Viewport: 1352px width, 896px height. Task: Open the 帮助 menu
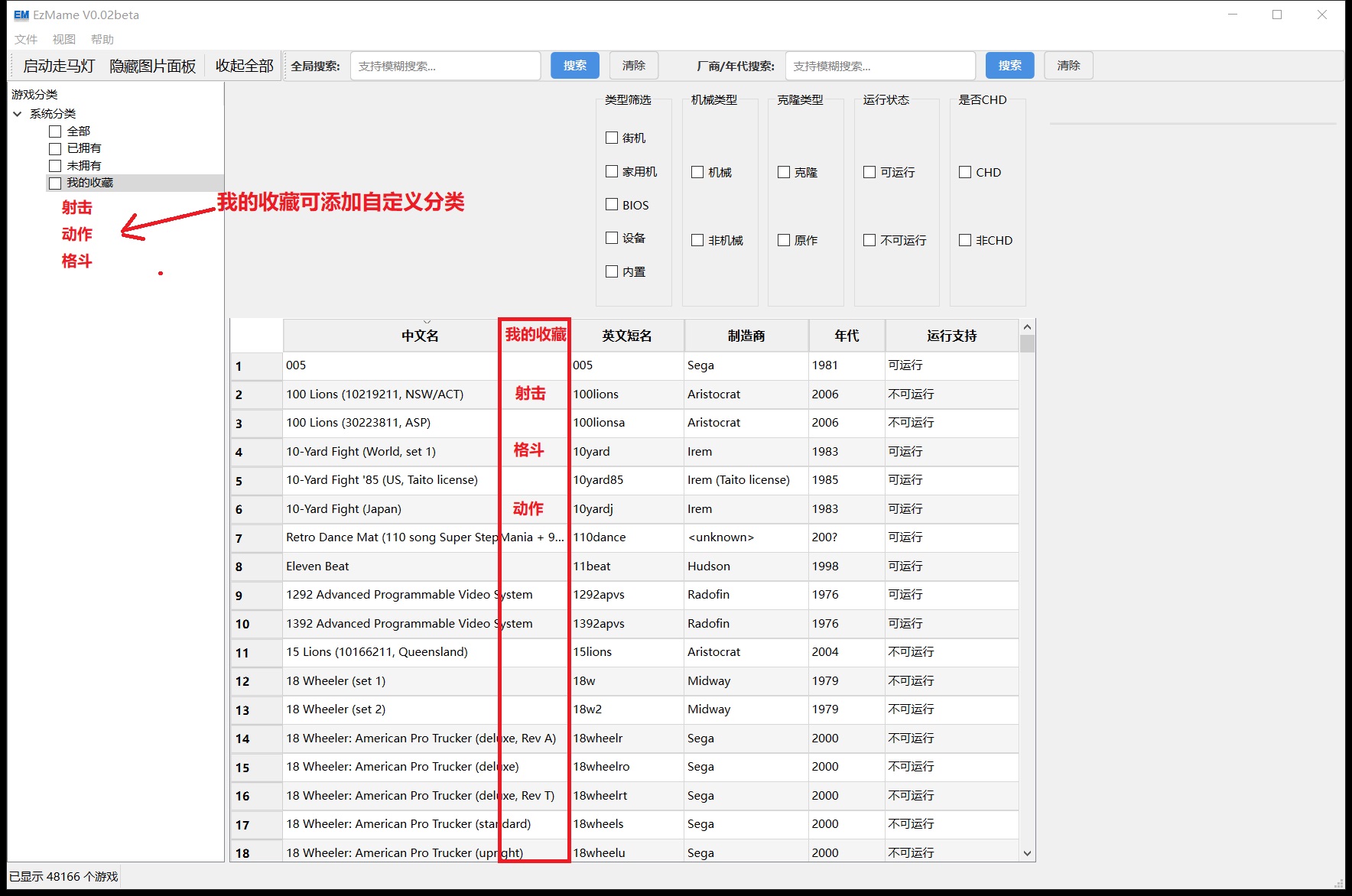[x=102, y=39]
